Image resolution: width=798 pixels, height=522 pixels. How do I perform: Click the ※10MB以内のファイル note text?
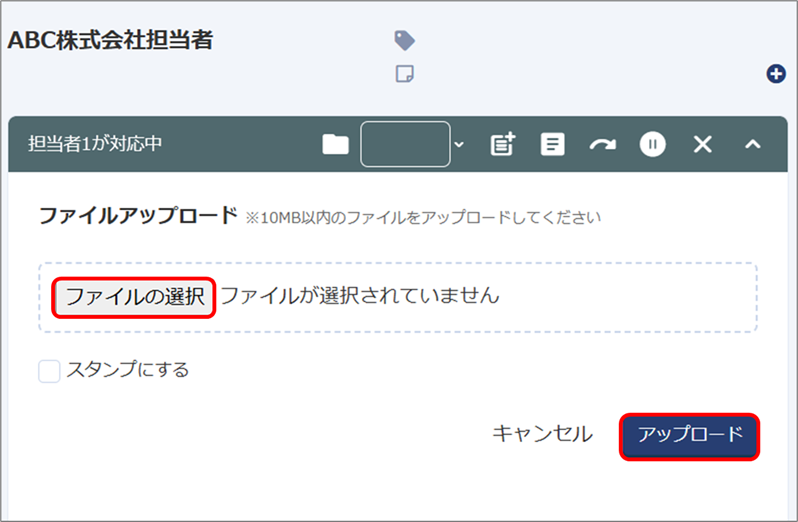[x=423, y=218]
